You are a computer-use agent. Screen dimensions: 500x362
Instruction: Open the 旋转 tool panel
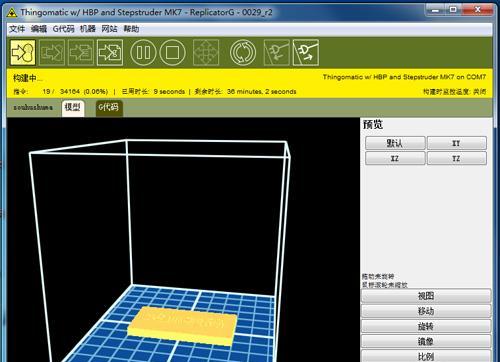pos(426,326)
